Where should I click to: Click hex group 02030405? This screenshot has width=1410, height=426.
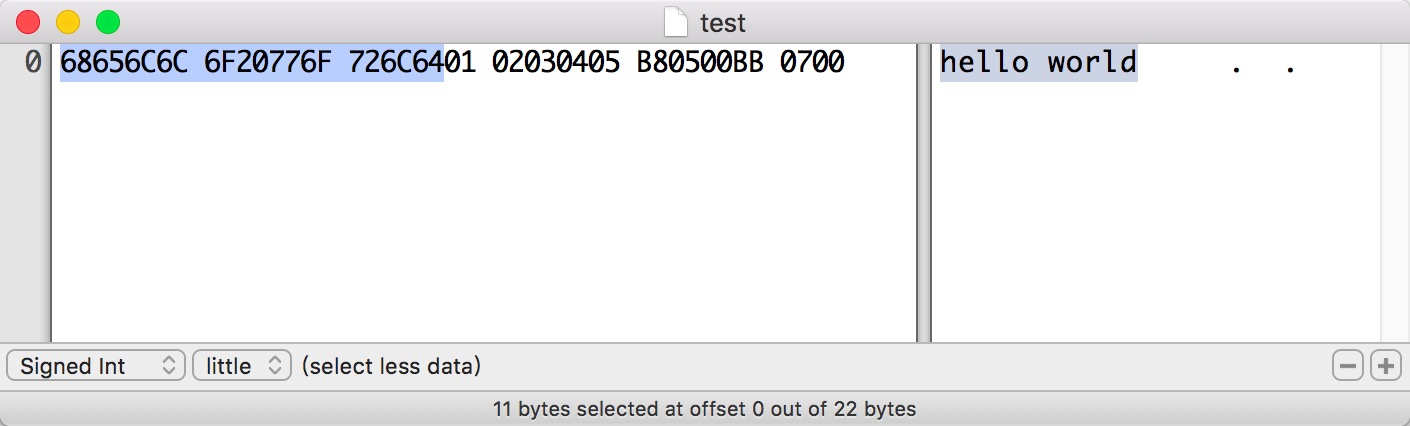point(556,63)
